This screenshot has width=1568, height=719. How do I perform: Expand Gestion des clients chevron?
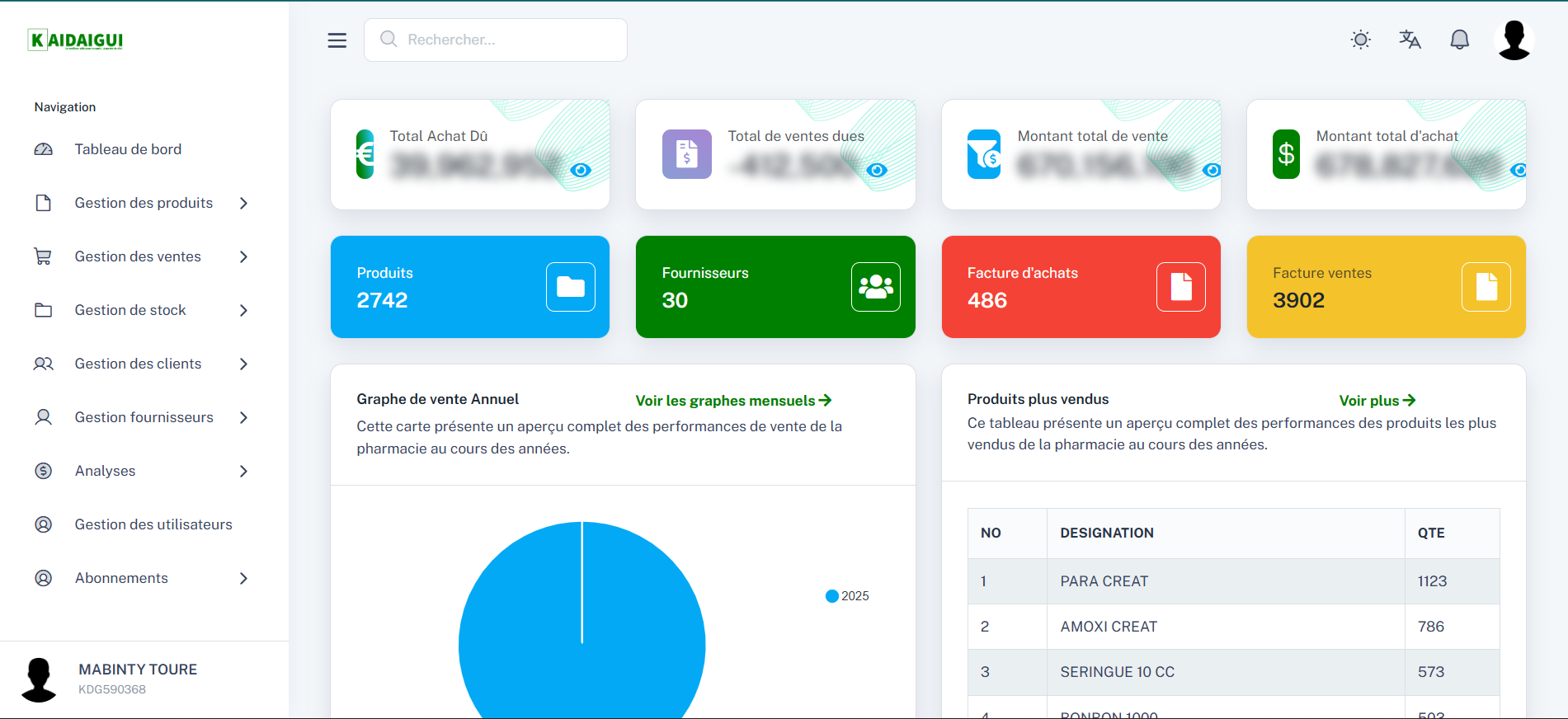click(243, 364)
